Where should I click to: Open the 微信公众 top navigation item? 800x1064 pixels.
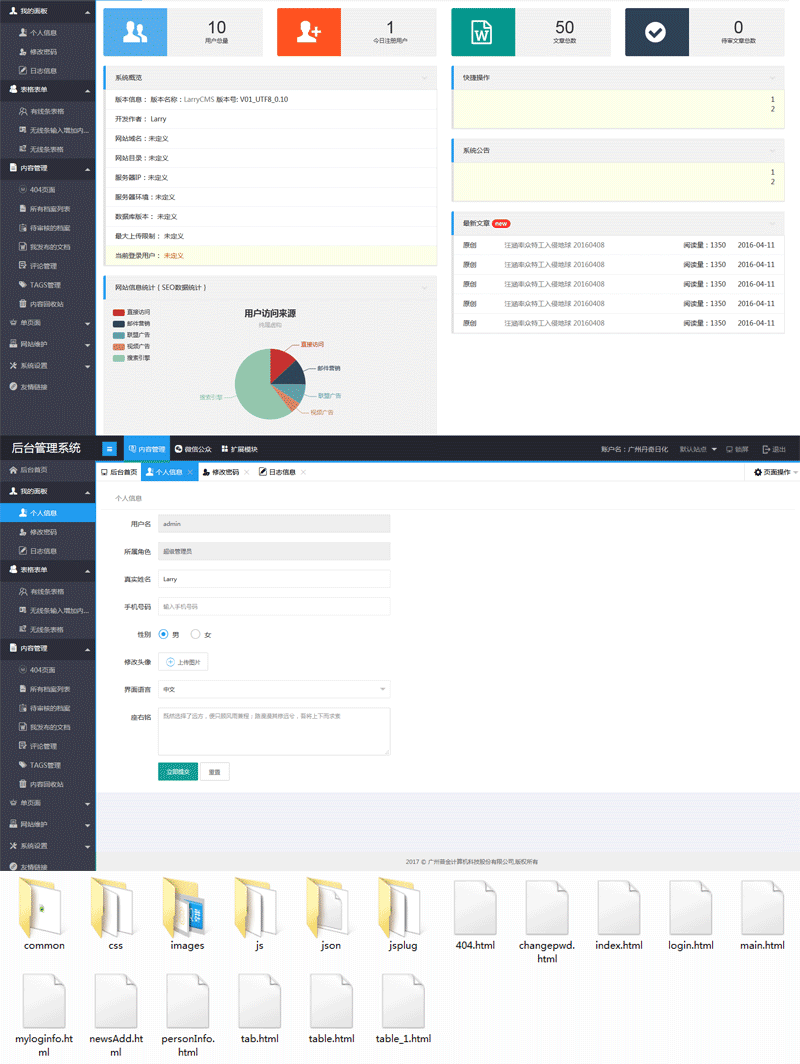click(192, 450)
